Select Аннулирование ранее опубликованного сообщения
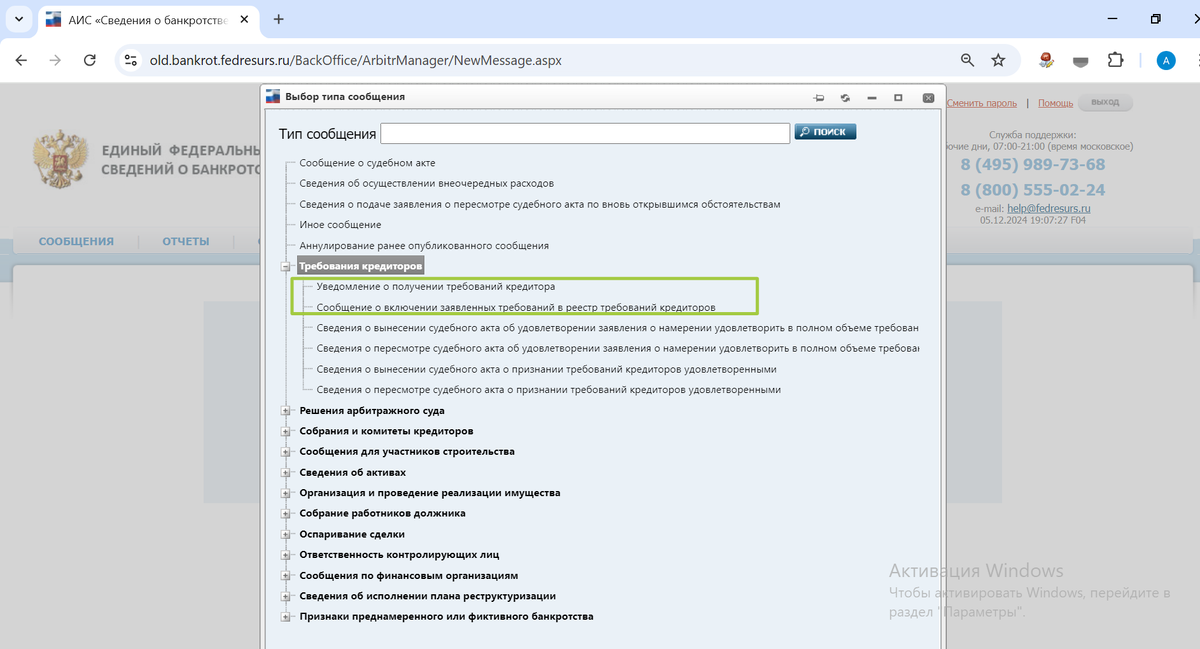 pos(424,246)
